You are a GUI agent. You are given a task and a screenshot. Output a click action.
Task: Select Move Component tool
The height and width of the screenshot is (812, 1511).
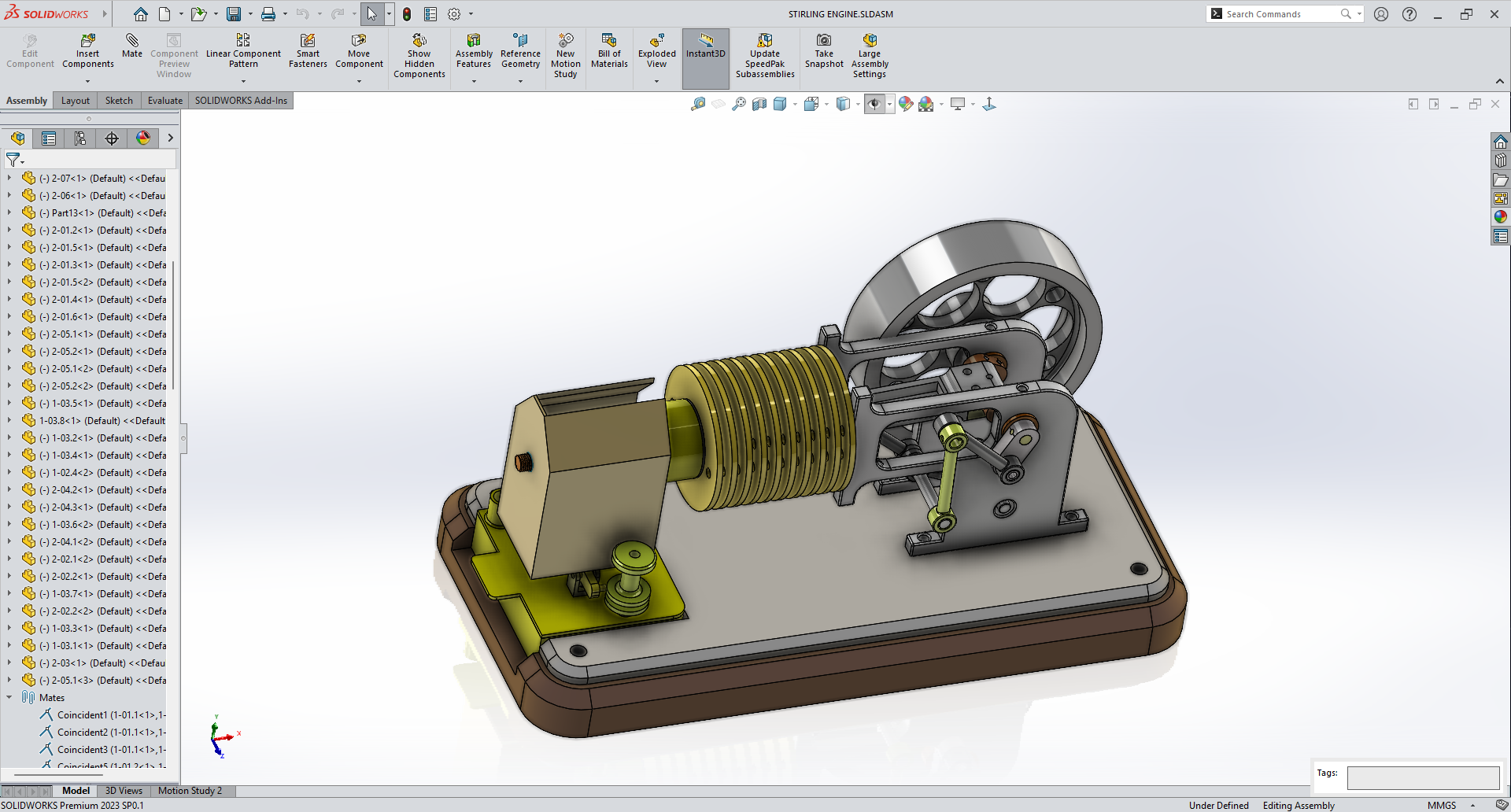coord(359,51)
